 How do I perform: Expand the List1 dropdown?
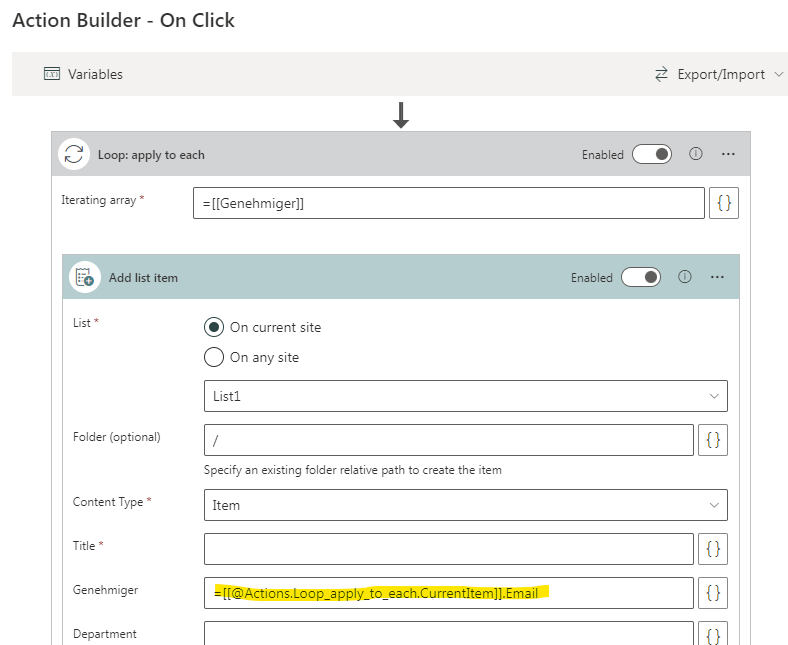tap(465, 396)
